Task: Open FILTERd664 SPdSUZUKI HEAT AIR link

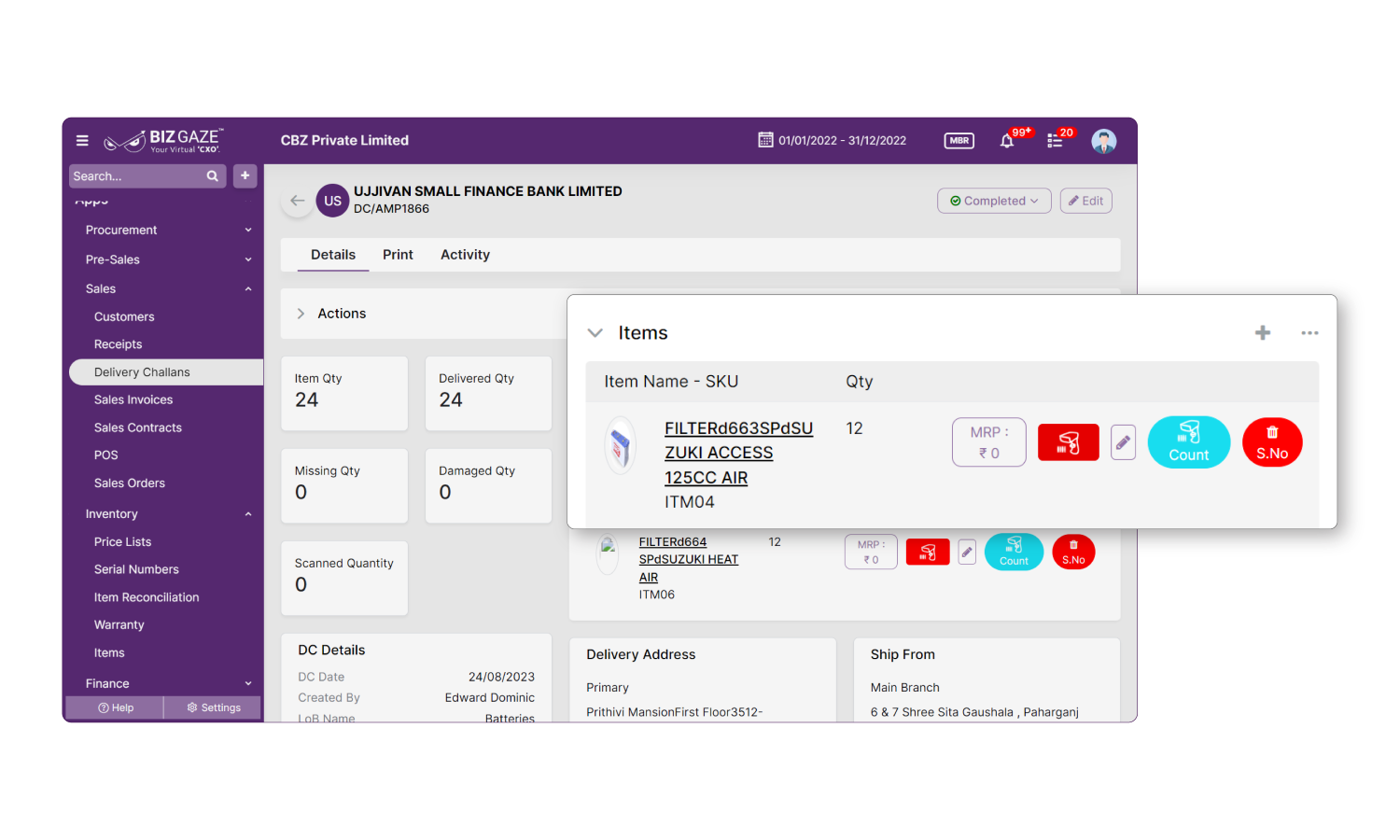Action: (689, 560)
